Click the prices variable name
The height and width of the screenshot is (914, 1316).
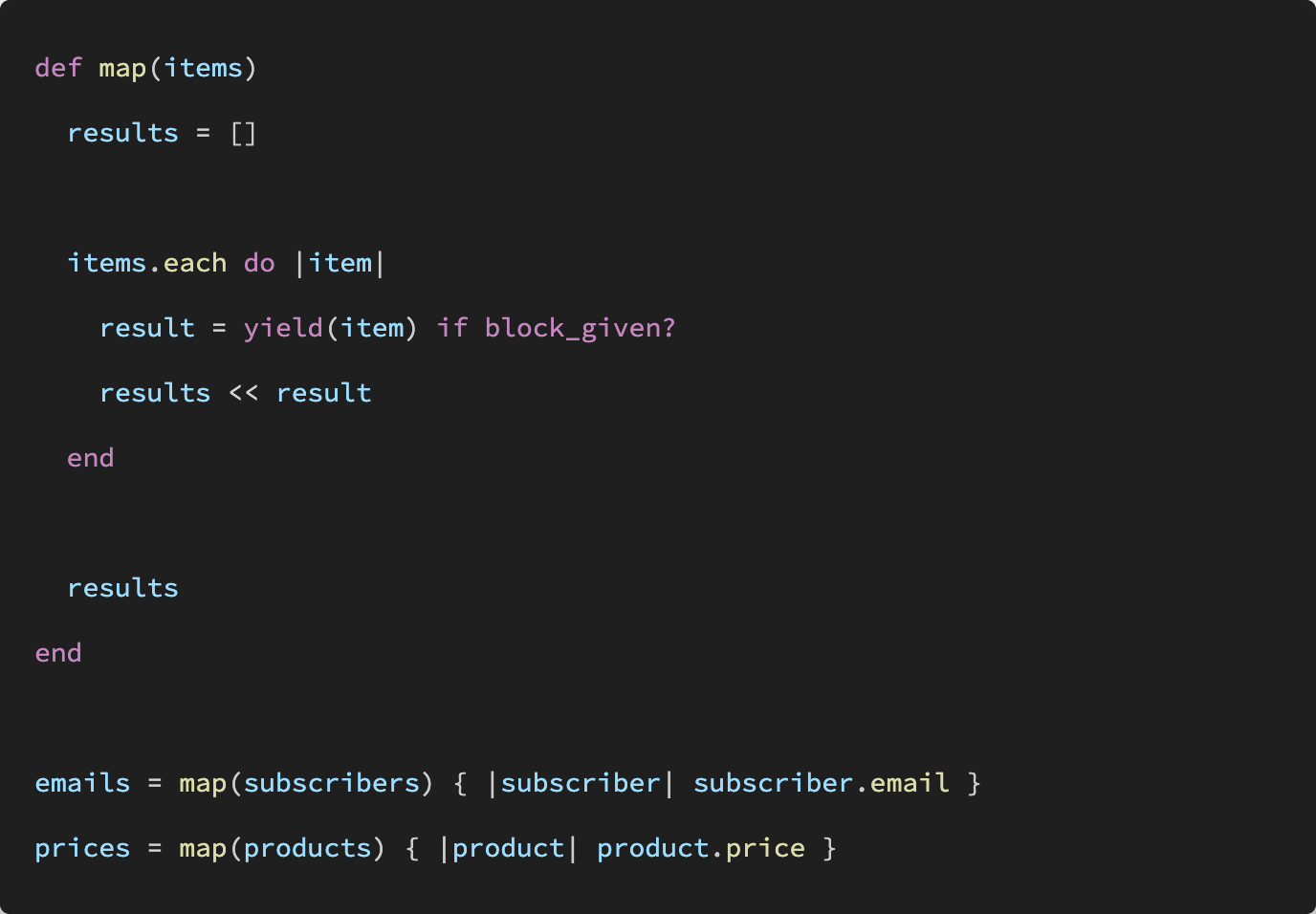click(x=82, y=849)
